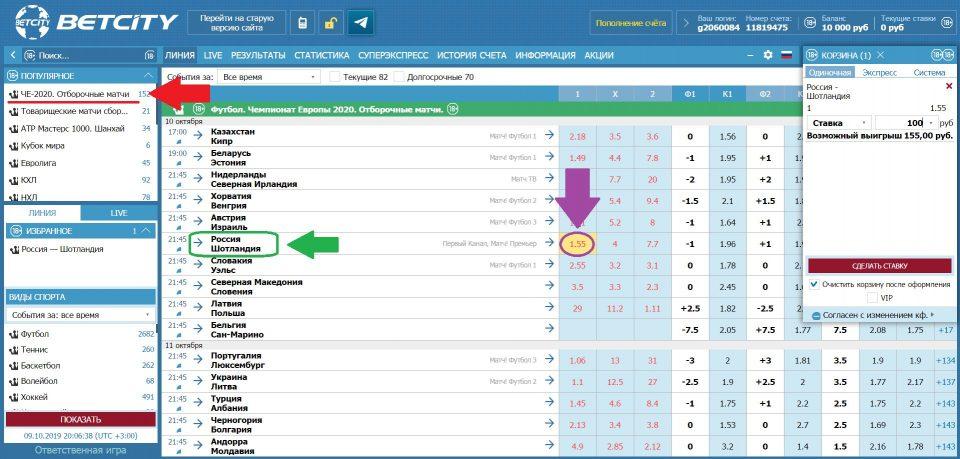Image resolution: width=960 pixels, height=459 pixels.
Task: Click the Футбол sport icon in sidebar
Action: [14, 334]
